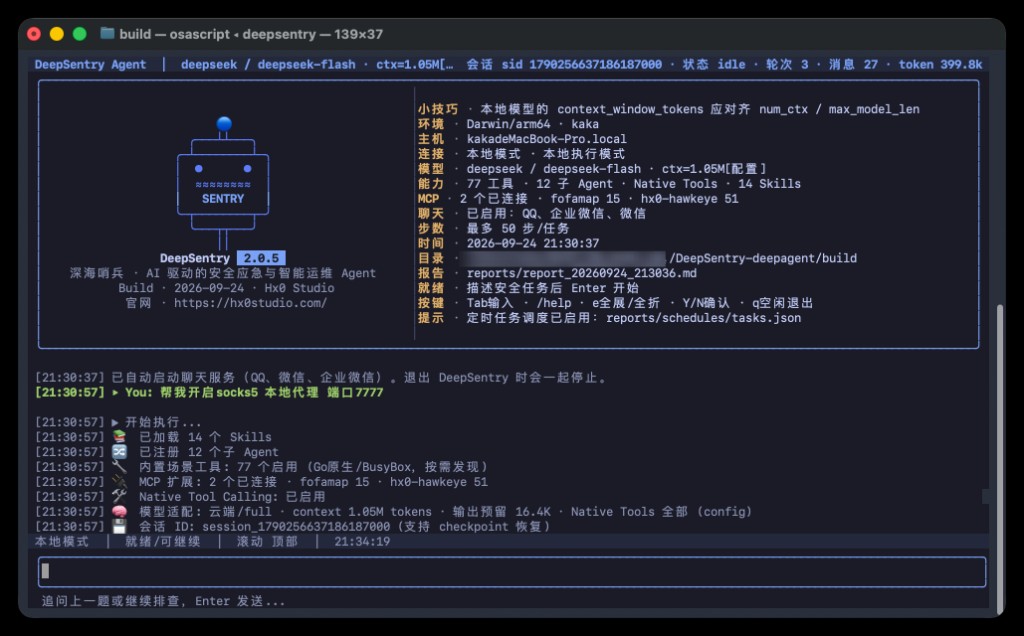Image resolution: width=1024 pixels, height=636 pixels.
Task: Click 滚动 顶部 in the bottom status bar
Action: click(267, 541)
